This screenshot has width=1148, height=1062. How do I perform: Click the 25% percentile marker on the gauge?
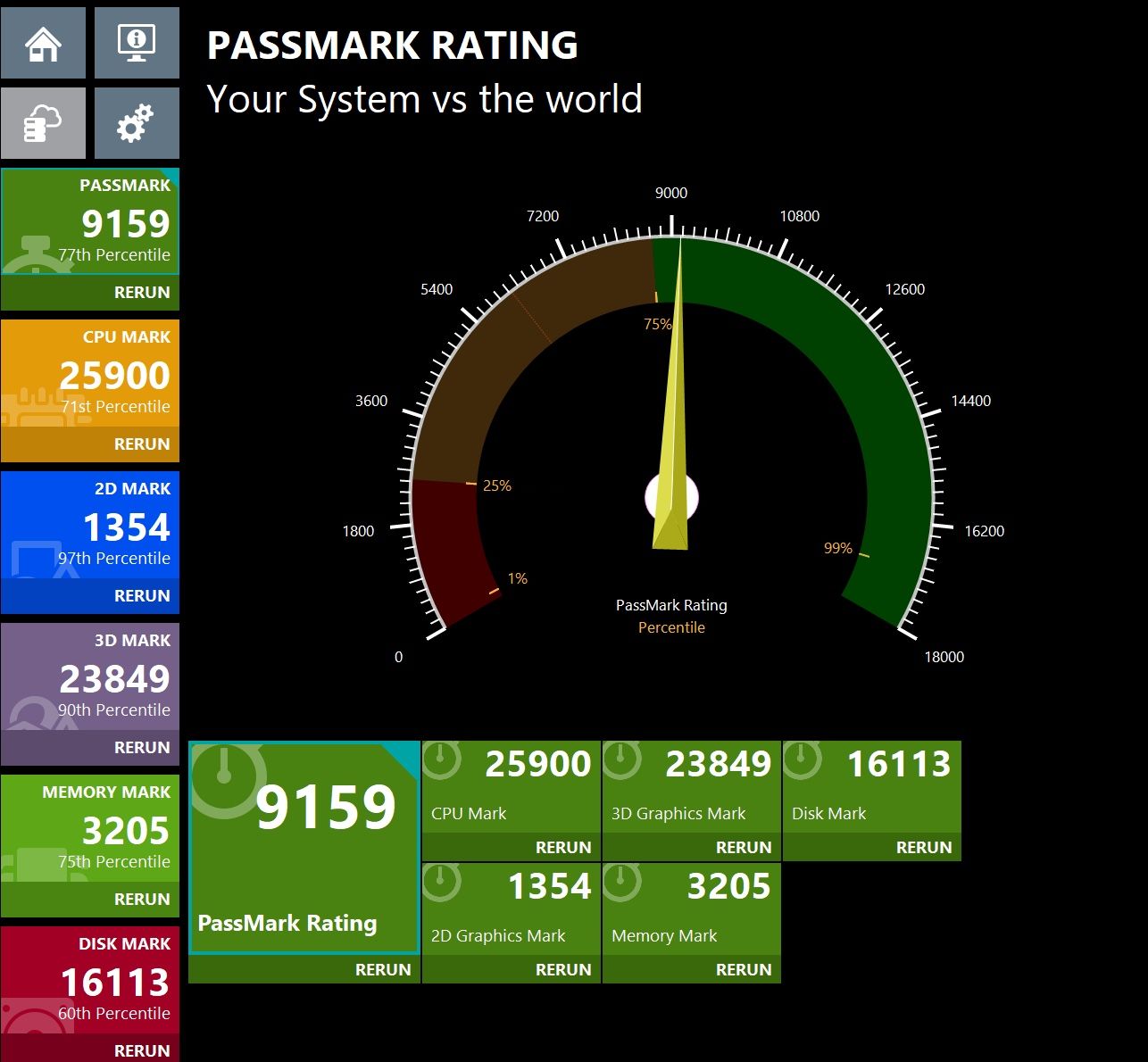[x=497, y=485]
